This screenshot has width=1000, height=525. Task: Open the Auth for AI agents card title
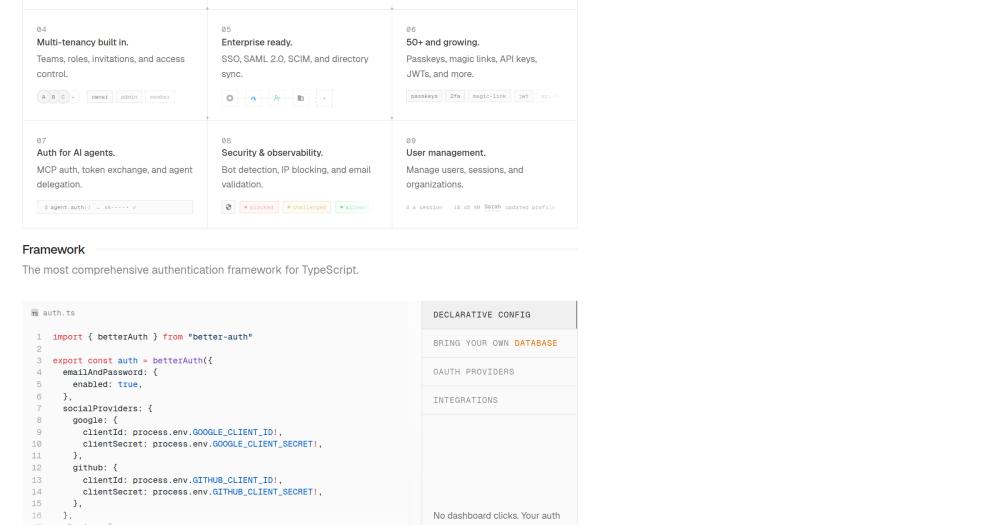pyautogui.click(x=75, y=153)
